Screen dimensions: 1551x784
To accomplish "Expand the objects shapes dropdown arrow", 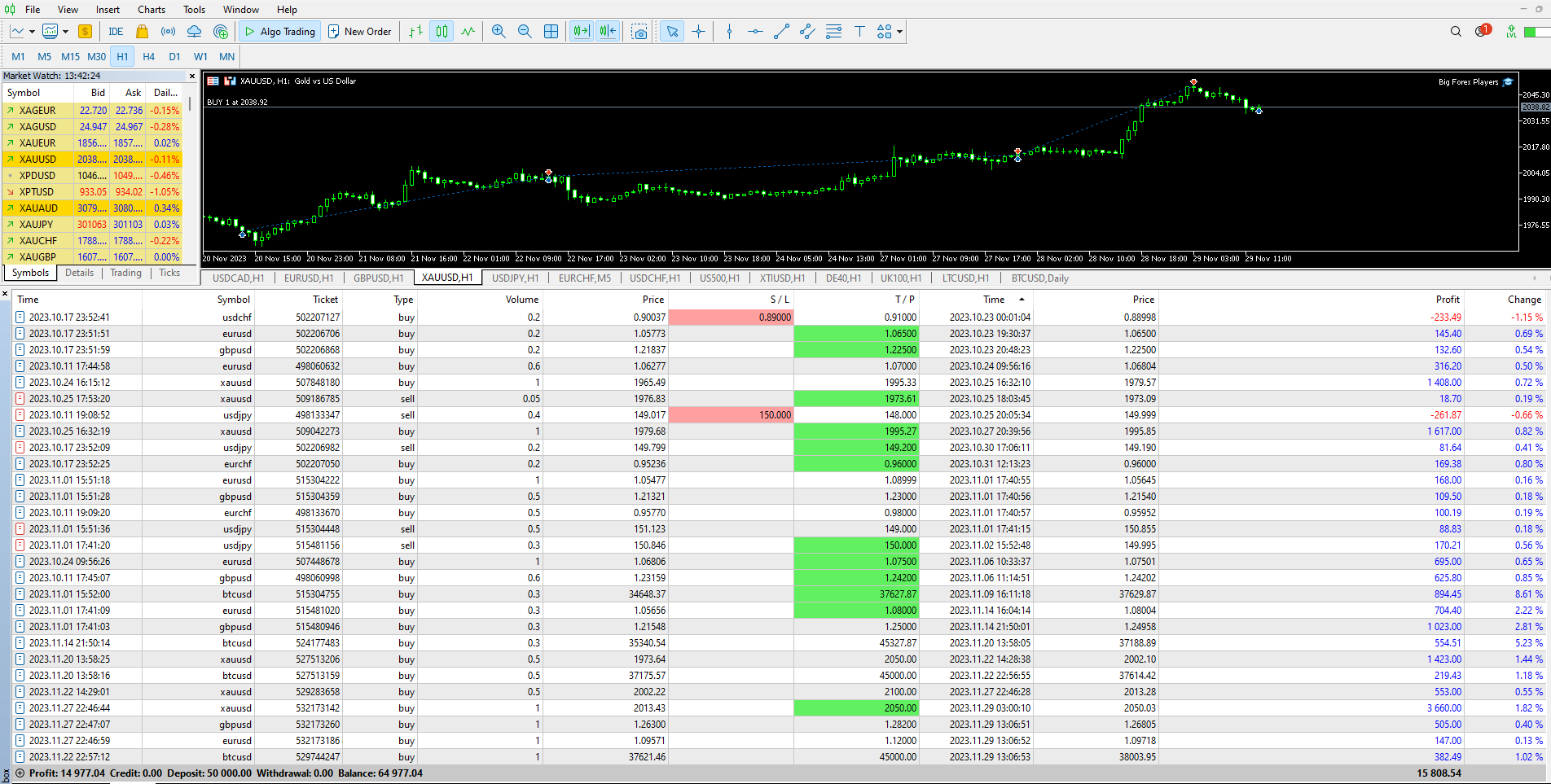I will [x=899, y=32].
